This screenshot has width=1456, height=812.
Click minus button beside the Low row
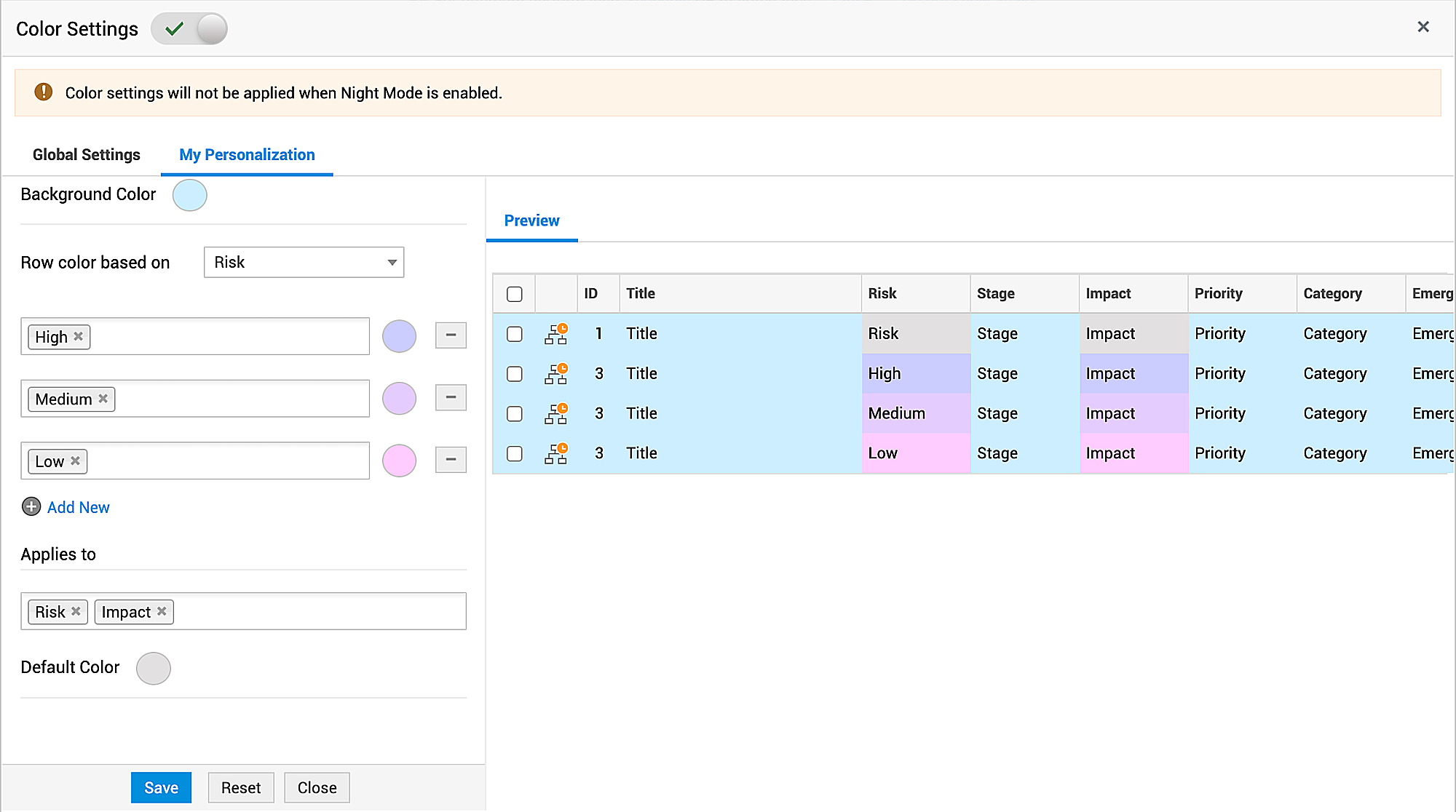point(451,460)
